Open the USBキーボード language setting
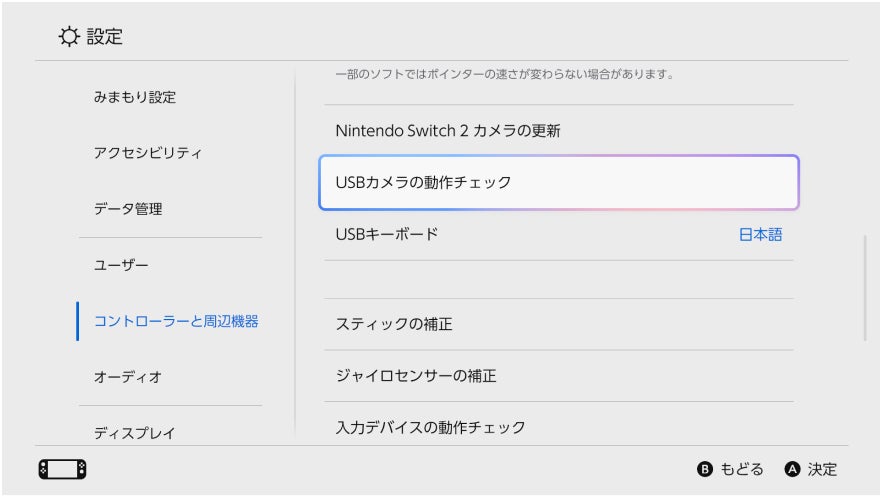This screenshot has height=496, width=880. [387, 234]
